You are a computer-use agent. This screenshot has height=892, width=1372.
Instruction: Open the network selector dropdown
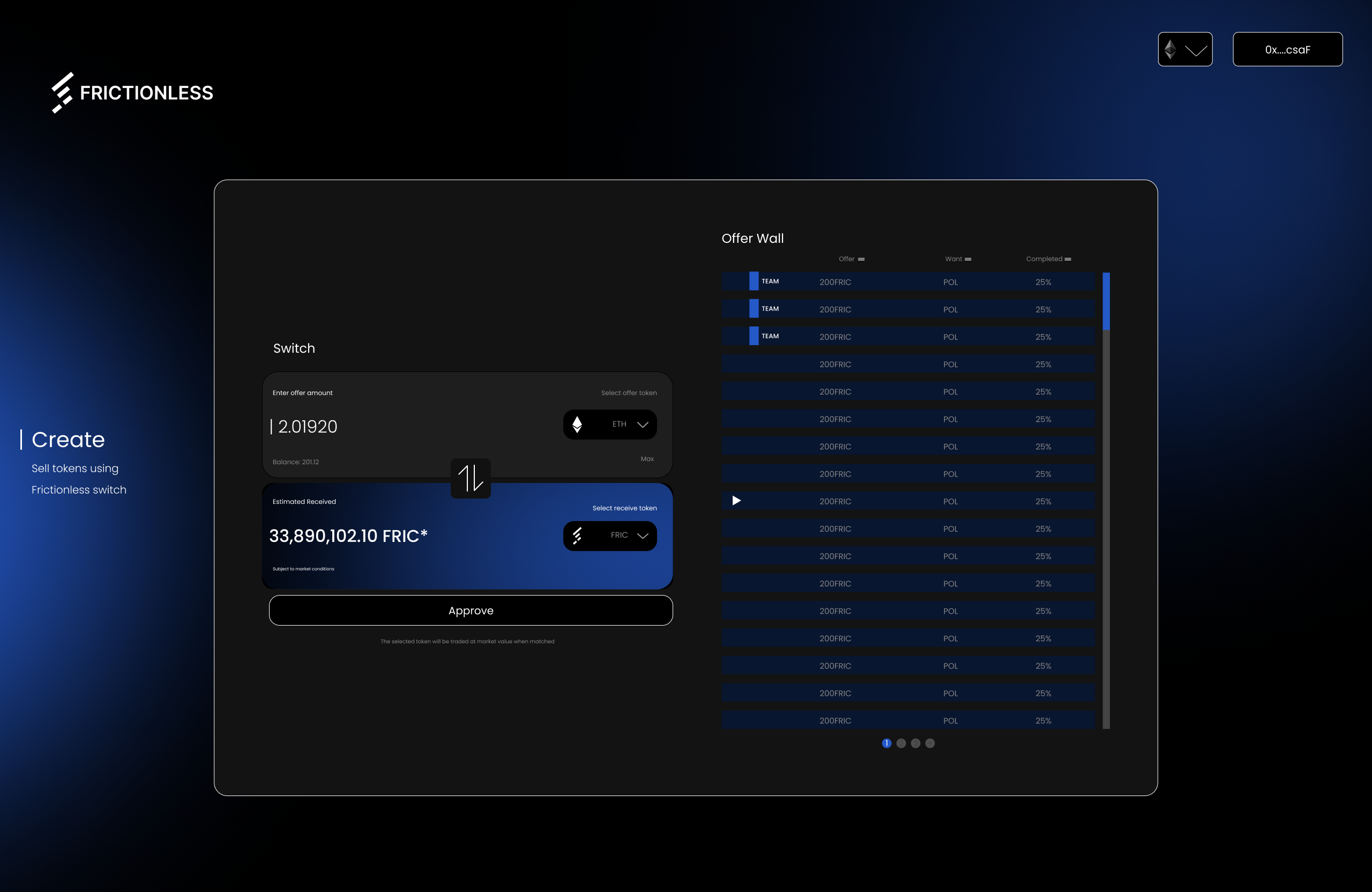pyautogui.click(x=1184, y=50)
